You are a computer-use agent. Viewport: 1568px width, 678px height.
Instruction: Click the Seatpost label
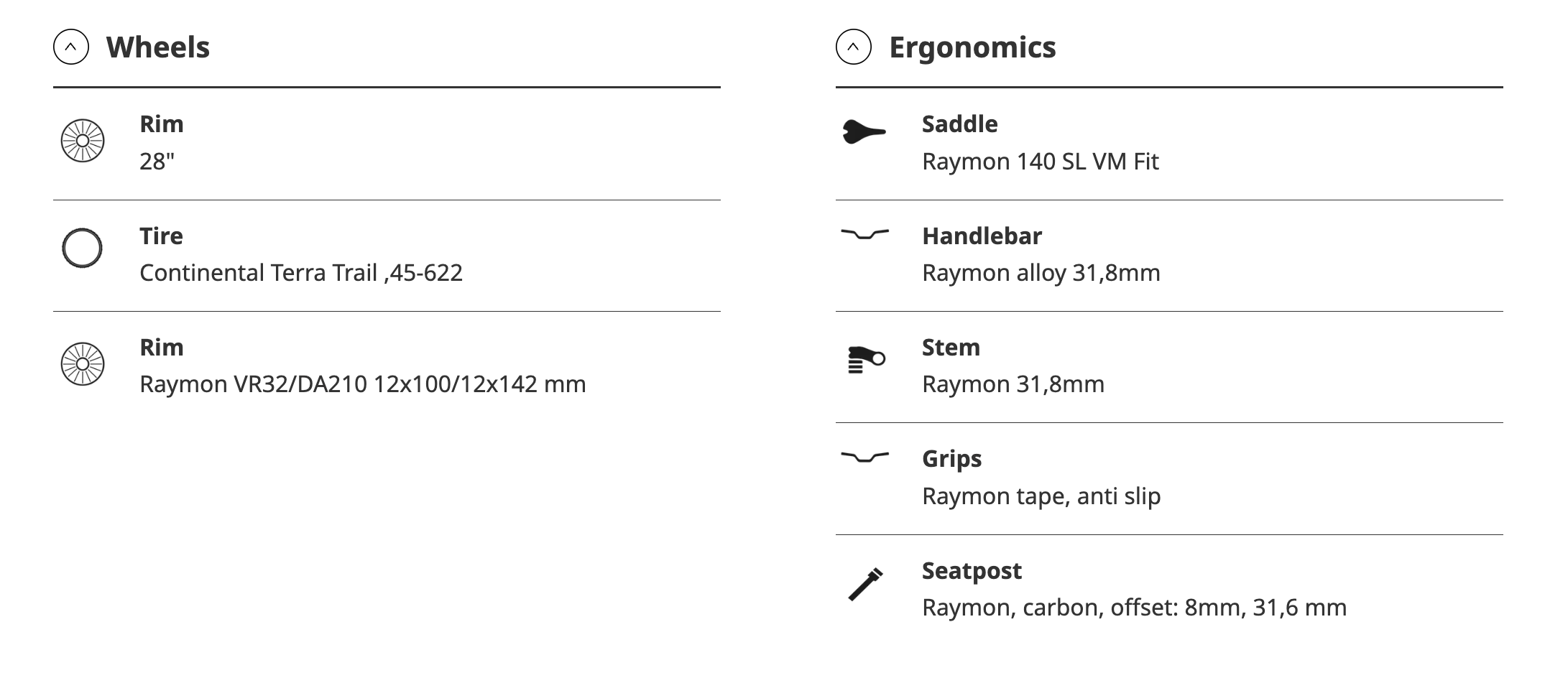pyautogui.click(x=972, y=571)
